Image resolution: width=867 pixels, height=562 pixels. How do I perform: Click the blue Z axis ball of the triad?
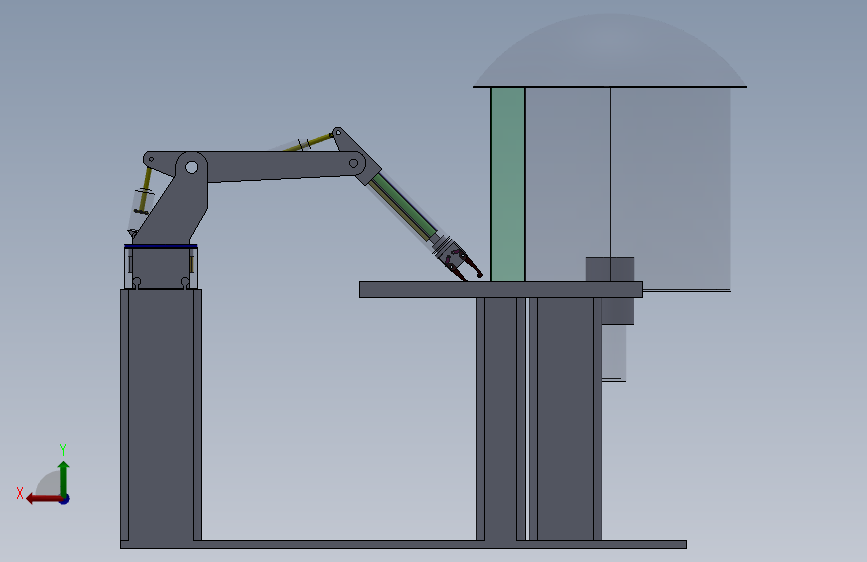click(65, 500)
